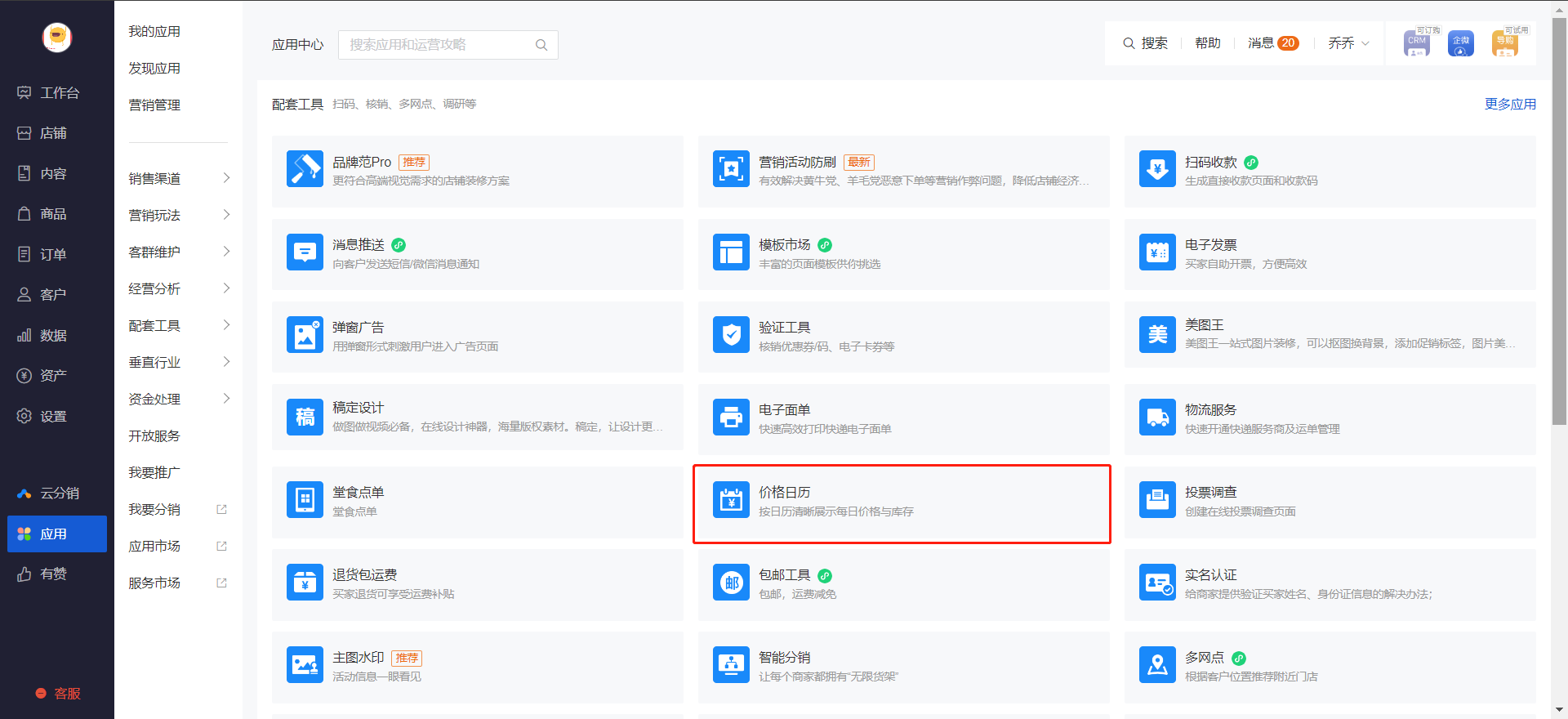This screenshot has width=1568, height=719.
Task: Click the 稿定设计 icon
Action: pos(305,417)
